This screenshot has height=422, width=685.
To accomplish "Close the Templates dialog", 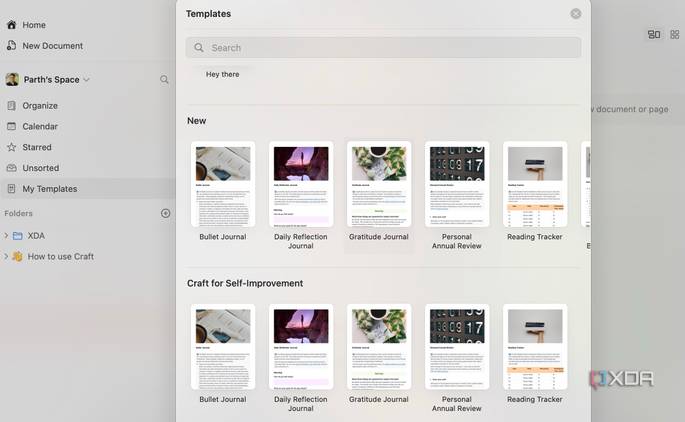I will pos(576,14).
